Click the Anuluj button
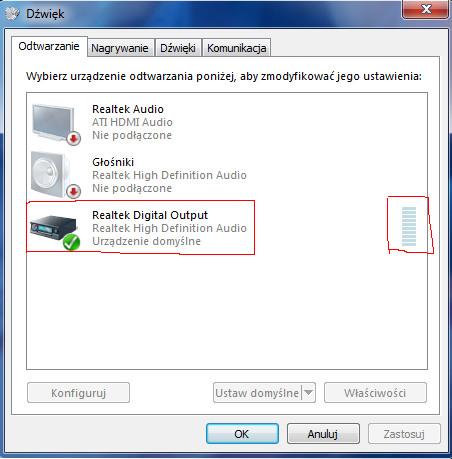This screenshot has height=459, width=452. 323,434
